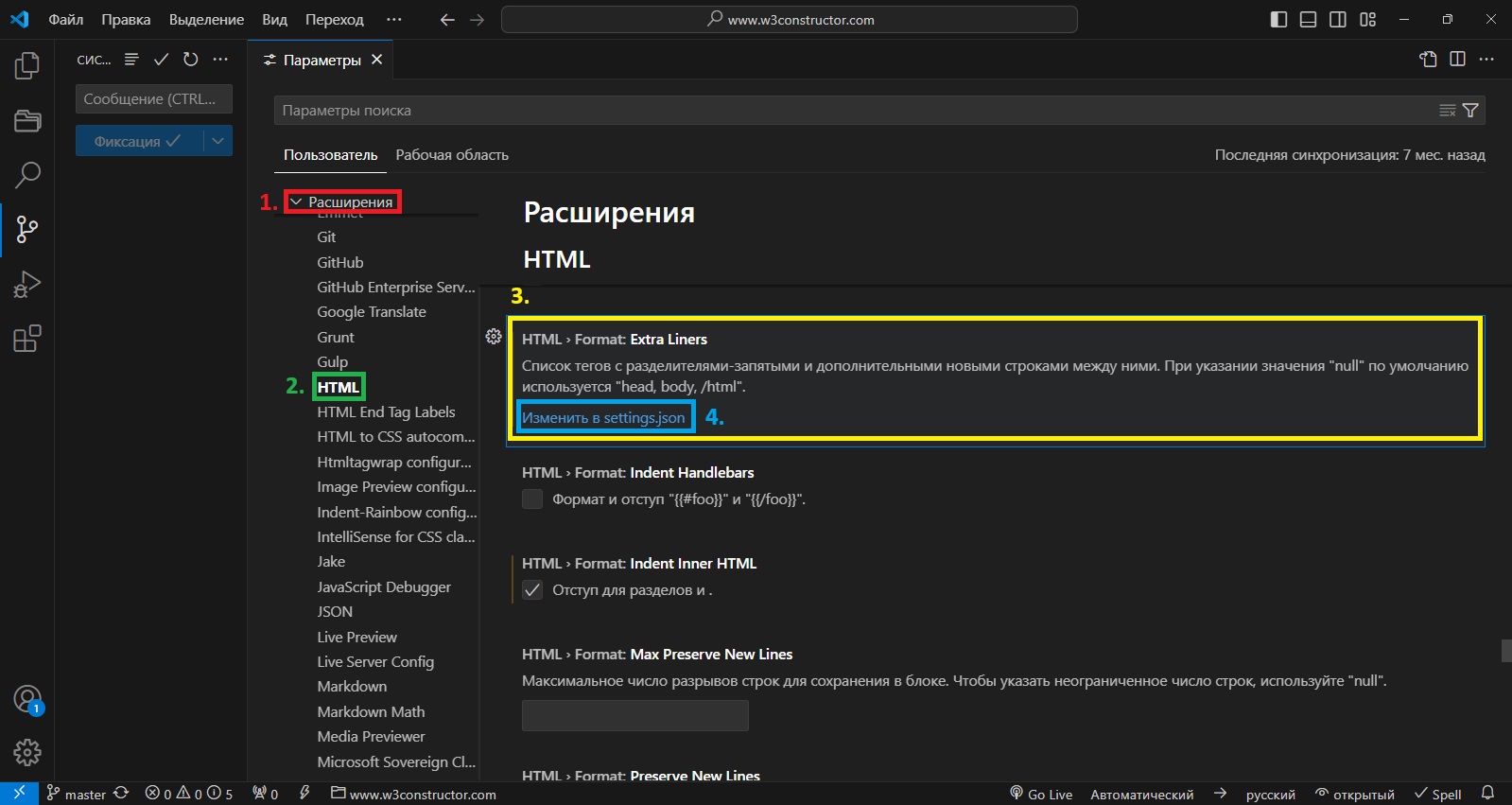Click the Фиксация commit button

(139, 141)
